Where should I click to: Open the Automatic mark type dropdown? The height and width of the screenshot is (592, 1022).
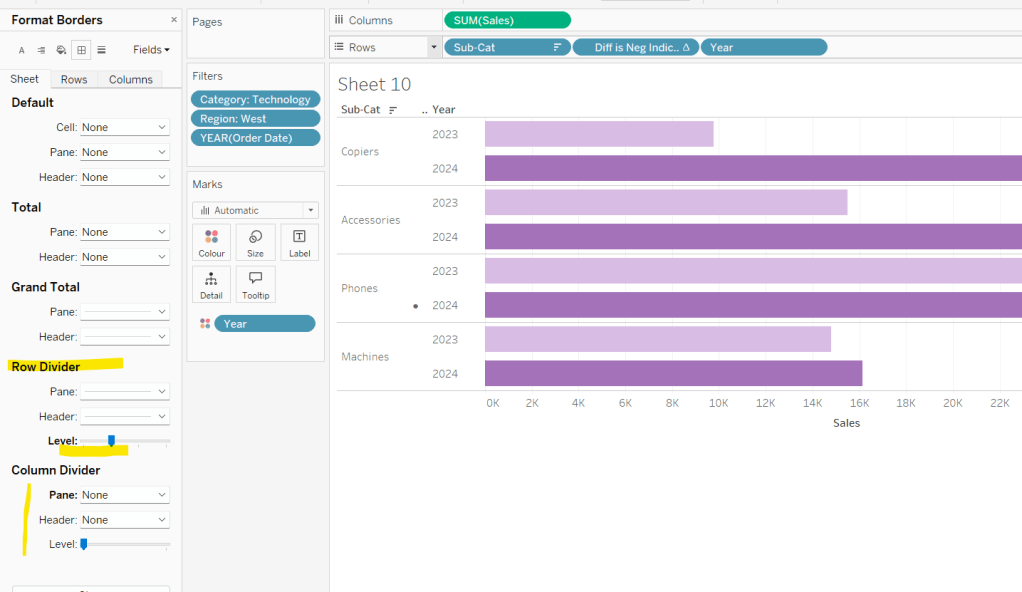point(255,211)
